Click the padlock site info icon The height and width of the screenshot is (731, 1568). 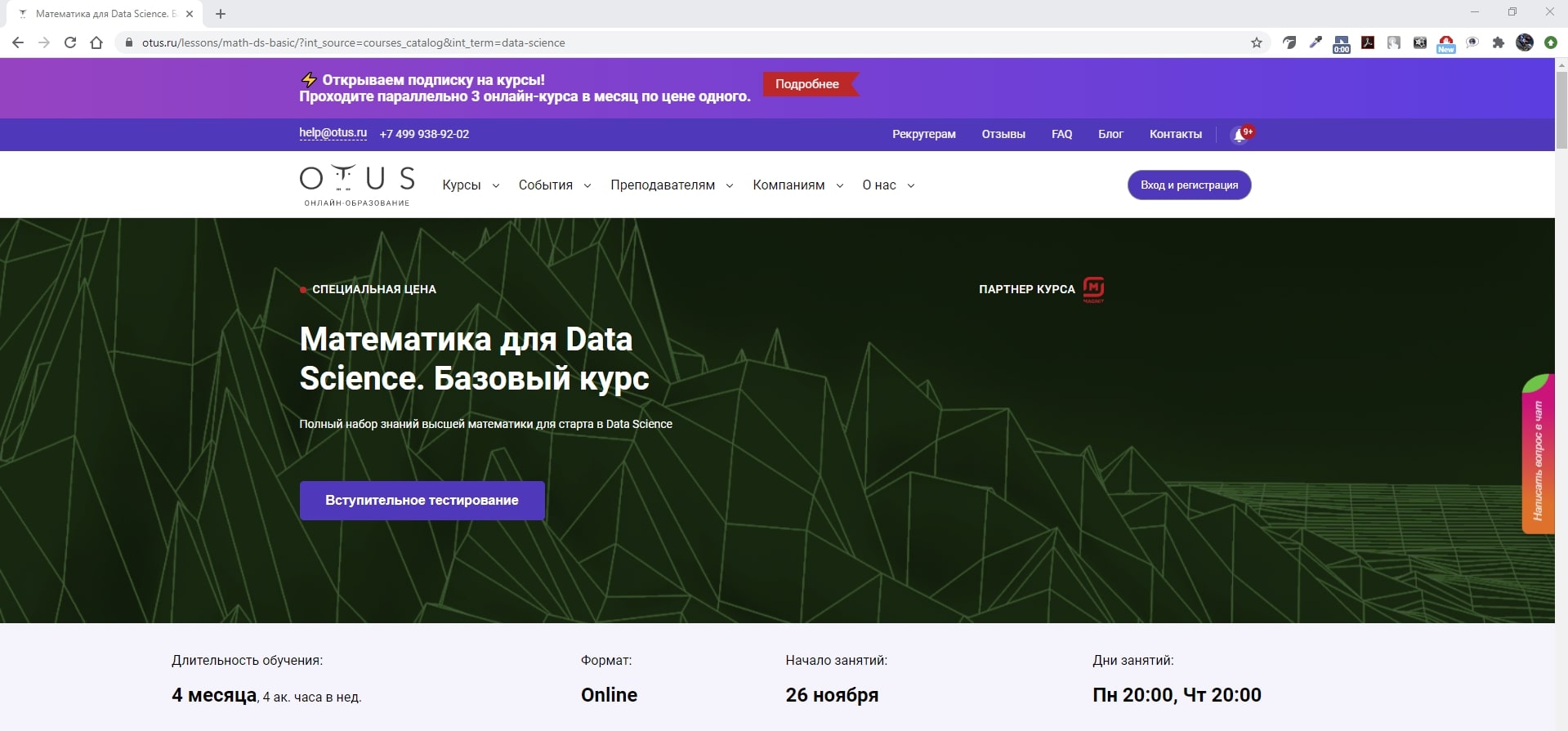tap(128, 42)
